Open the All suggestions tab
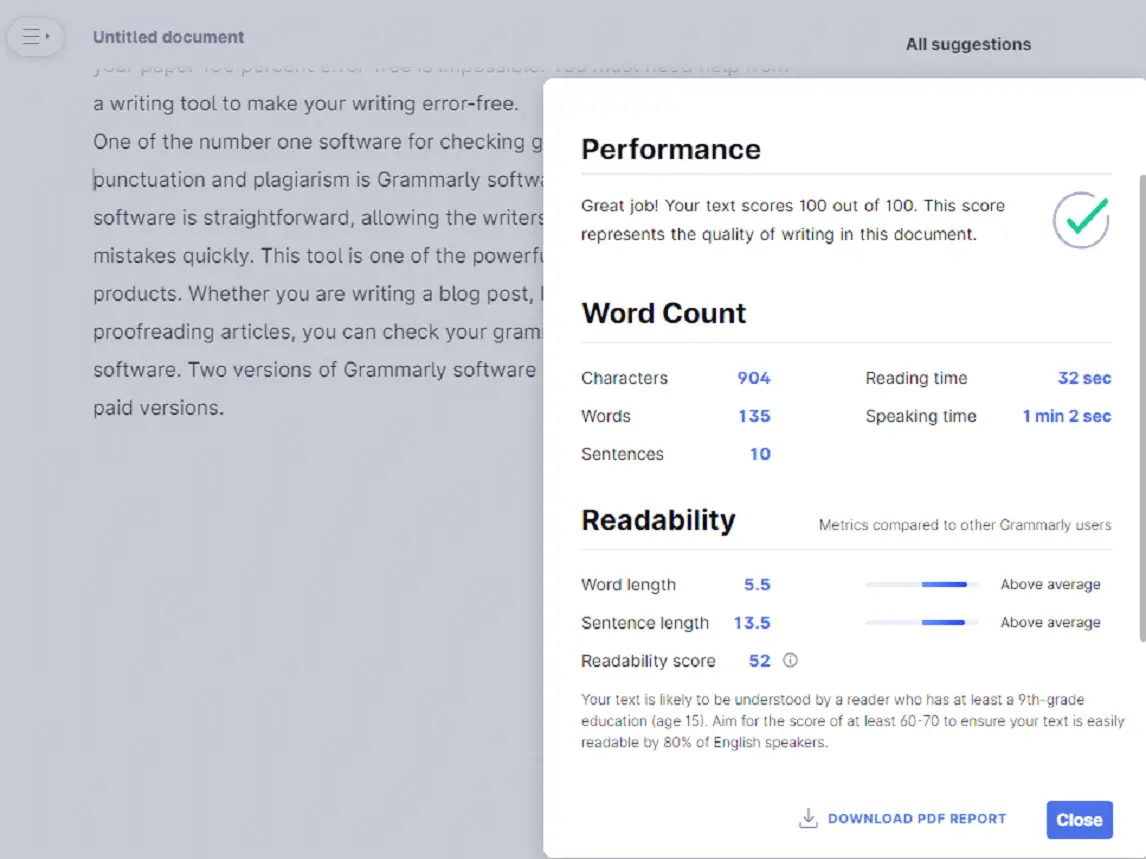1146x859 pixels. pyautogui.click(x=968, y=44)
